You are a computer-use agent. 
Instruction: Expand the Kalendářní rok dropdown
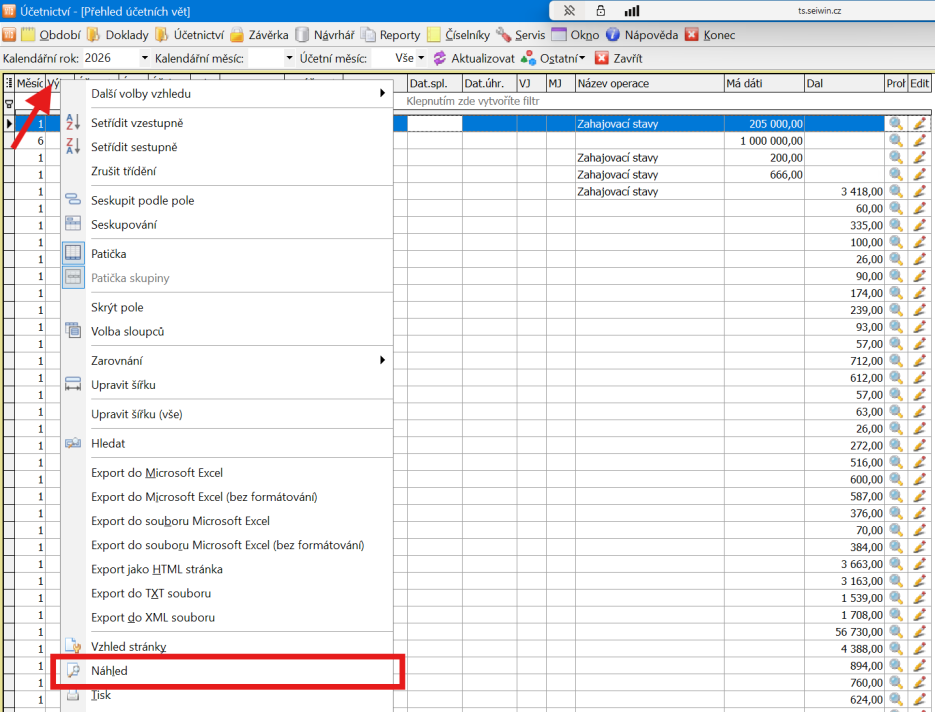tap(144, 58)
